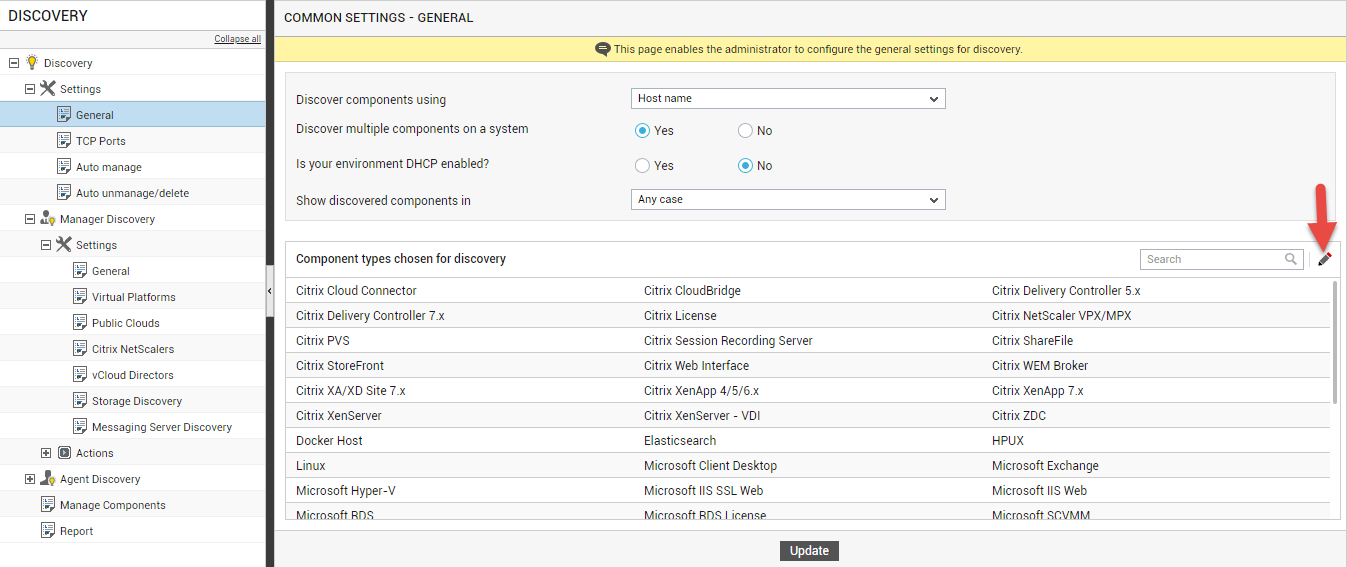Click the Auto manage page icon
Viewport: 1347px width, 567px height.
click(x=64, y=166)
